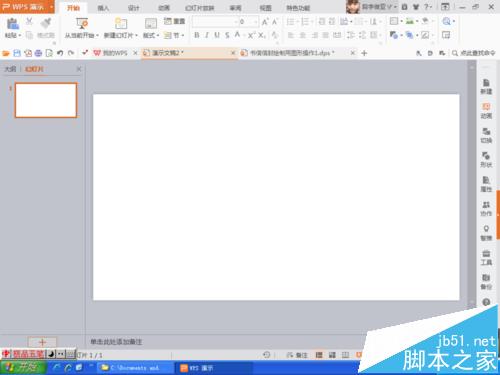Close the My WPS document tab
The image size is (500, 375).
[x=135, y=53]
